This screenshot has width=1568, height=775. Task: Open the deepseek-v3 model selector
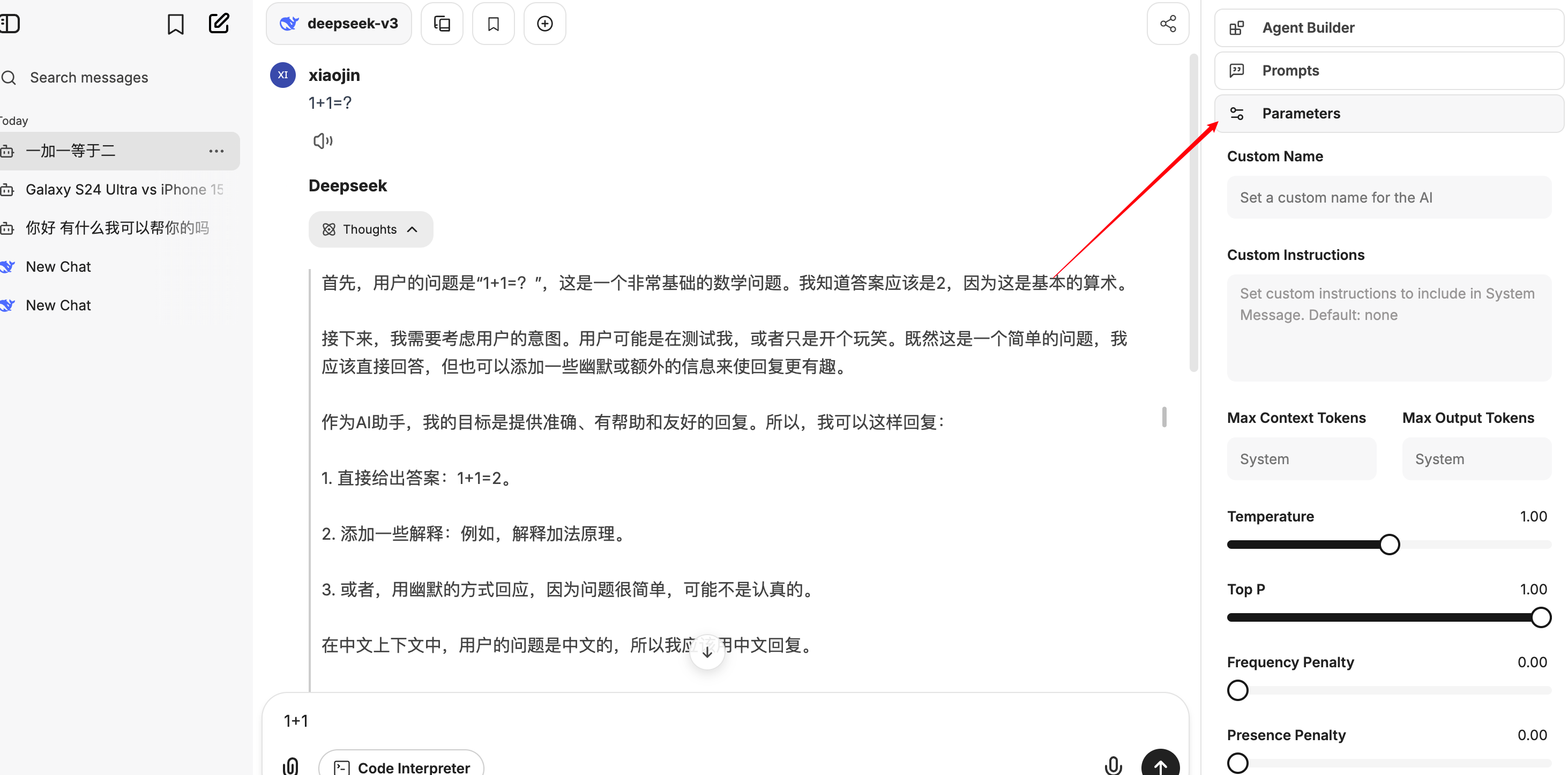[339, 24]
